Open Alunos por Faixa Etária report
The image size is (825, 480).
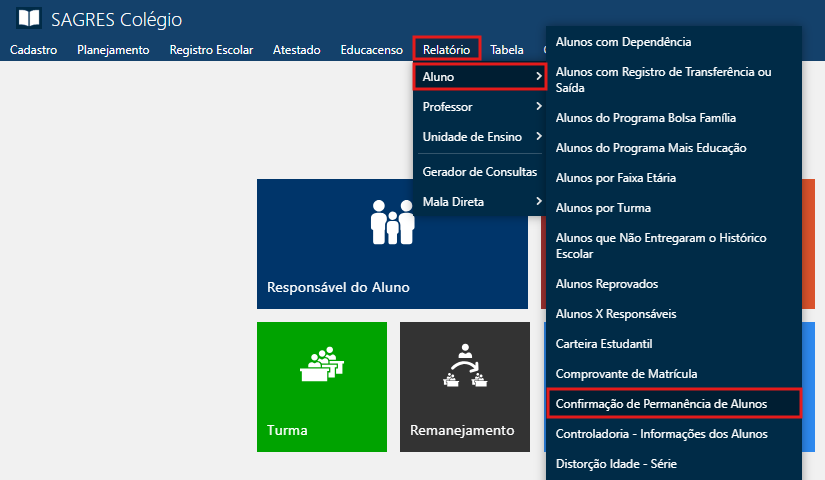click(x=616, y=178)
